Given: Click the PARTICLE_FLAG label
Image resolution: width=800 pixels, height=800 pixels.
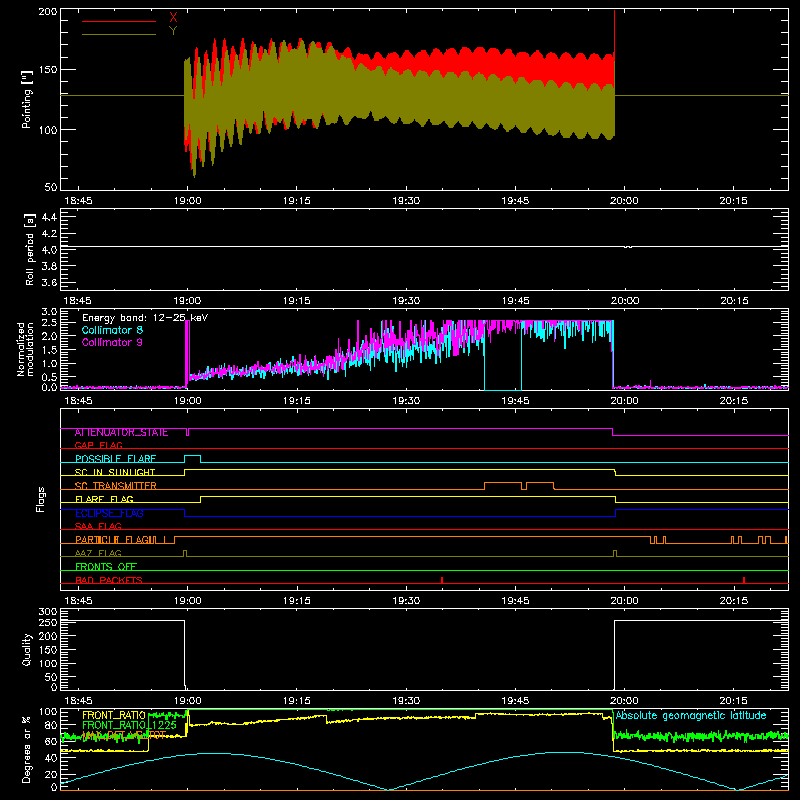Looking at the screenshot, I should point(111,540).
